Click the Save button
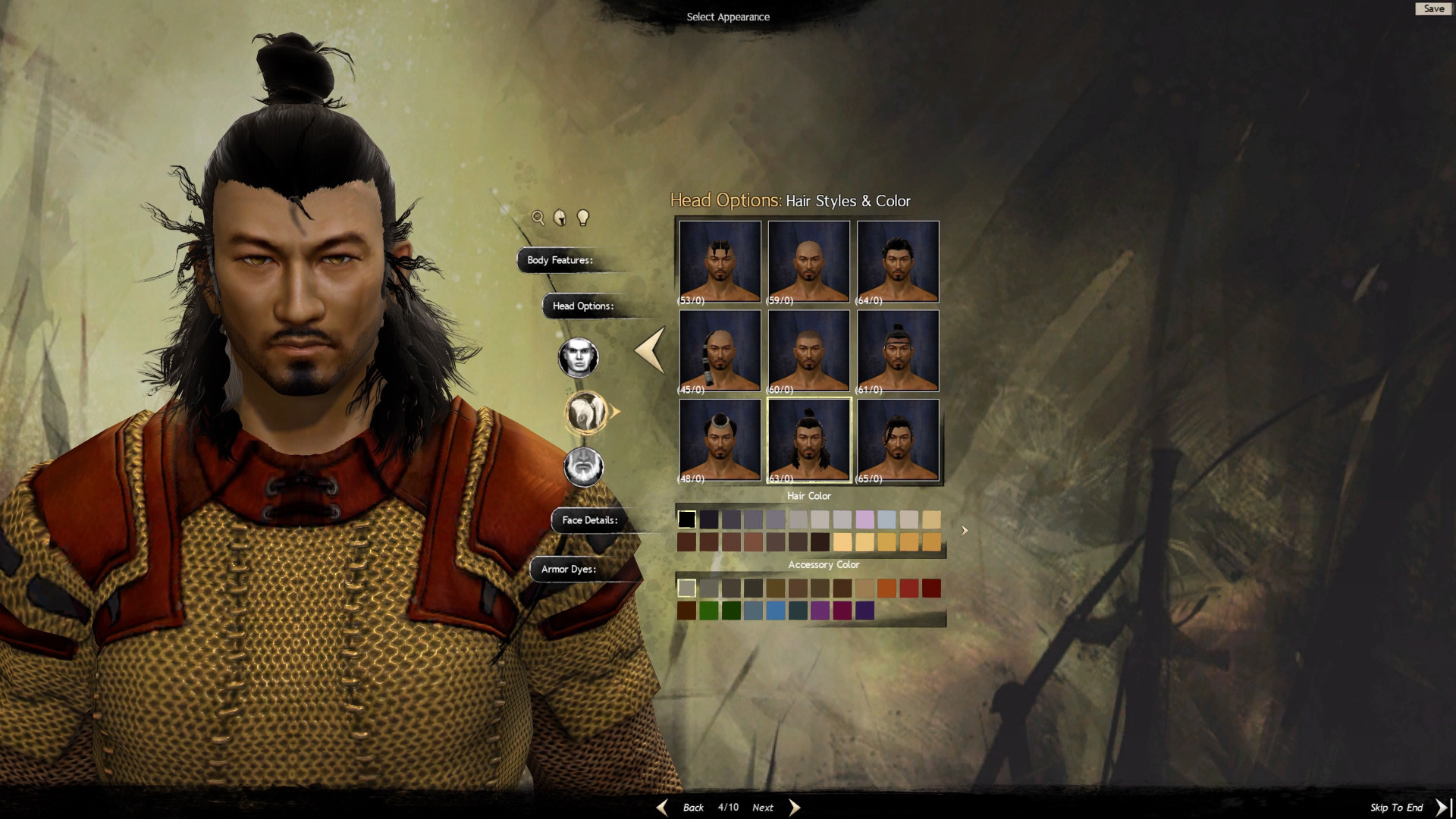Image resolution: width=1456 pixels, height=819 pixels. pos(1435,8)
